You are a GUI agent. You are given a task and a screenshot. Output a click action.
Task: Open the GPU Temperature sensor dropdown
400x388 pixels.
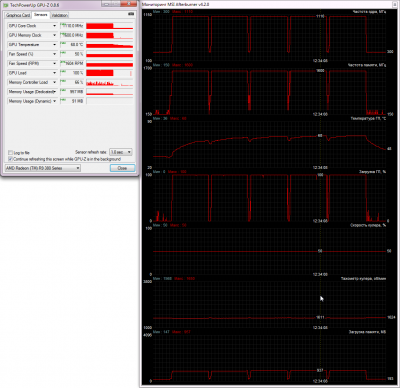click(x=55, y=45)
